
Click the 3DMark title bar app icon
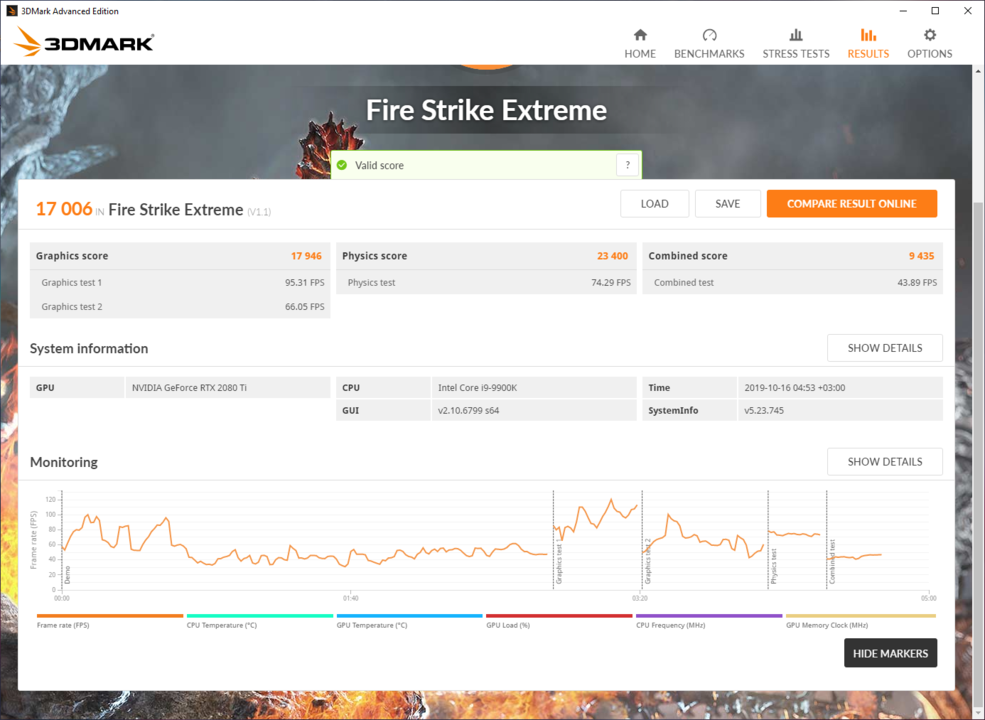(11, 11)
